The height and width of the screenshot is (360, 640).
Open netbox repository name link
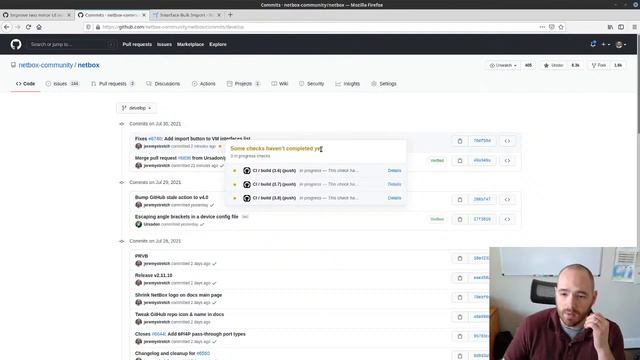click(89, 65)
